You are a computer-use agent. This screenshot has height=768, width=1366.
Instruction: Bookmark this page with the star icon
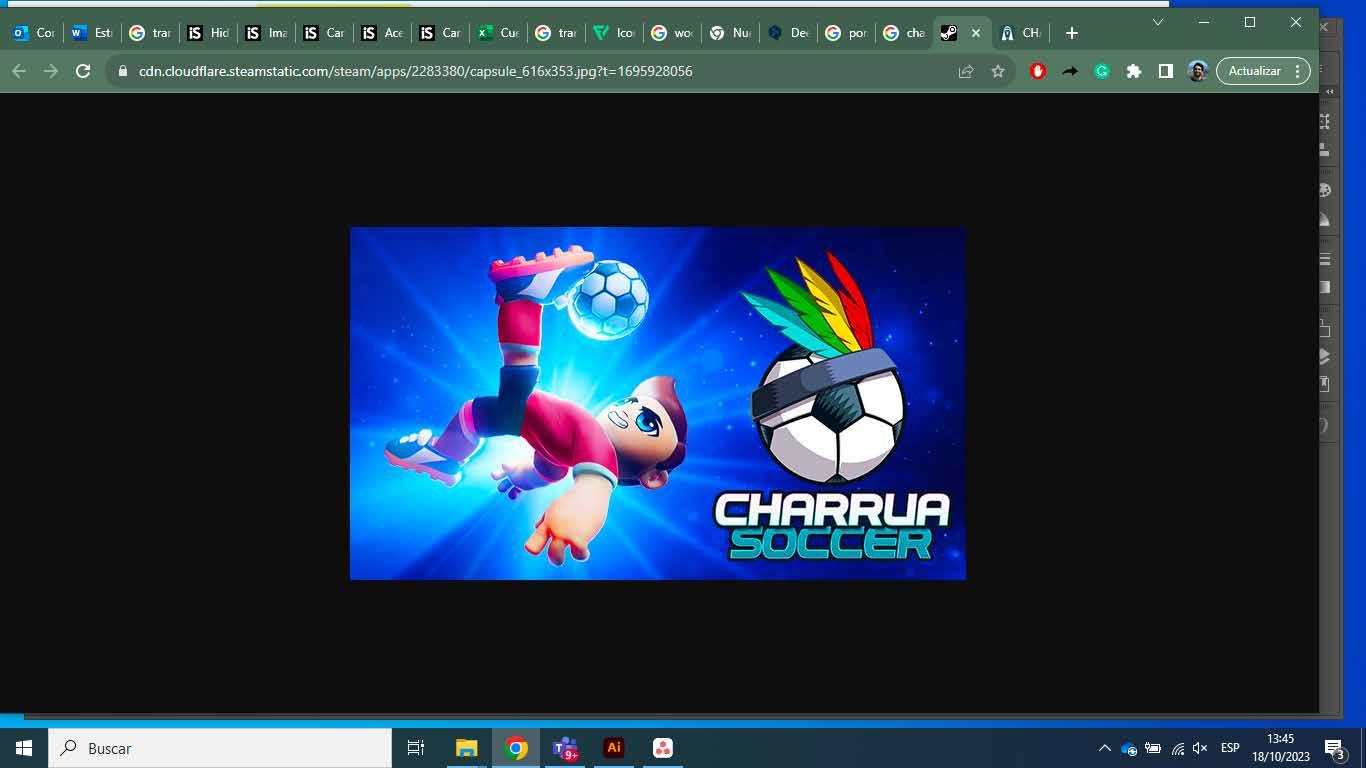point(997,71)
